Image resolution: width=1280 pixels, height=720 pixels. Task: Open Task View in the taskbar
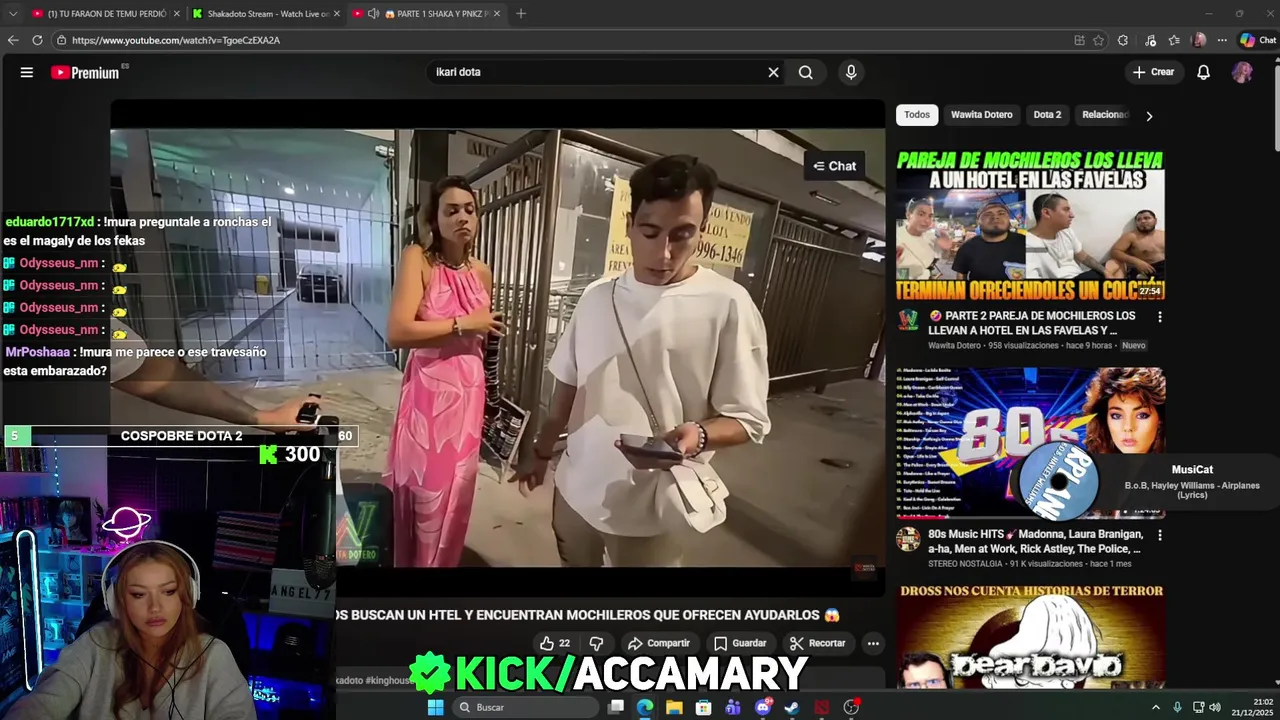[616, 707]
